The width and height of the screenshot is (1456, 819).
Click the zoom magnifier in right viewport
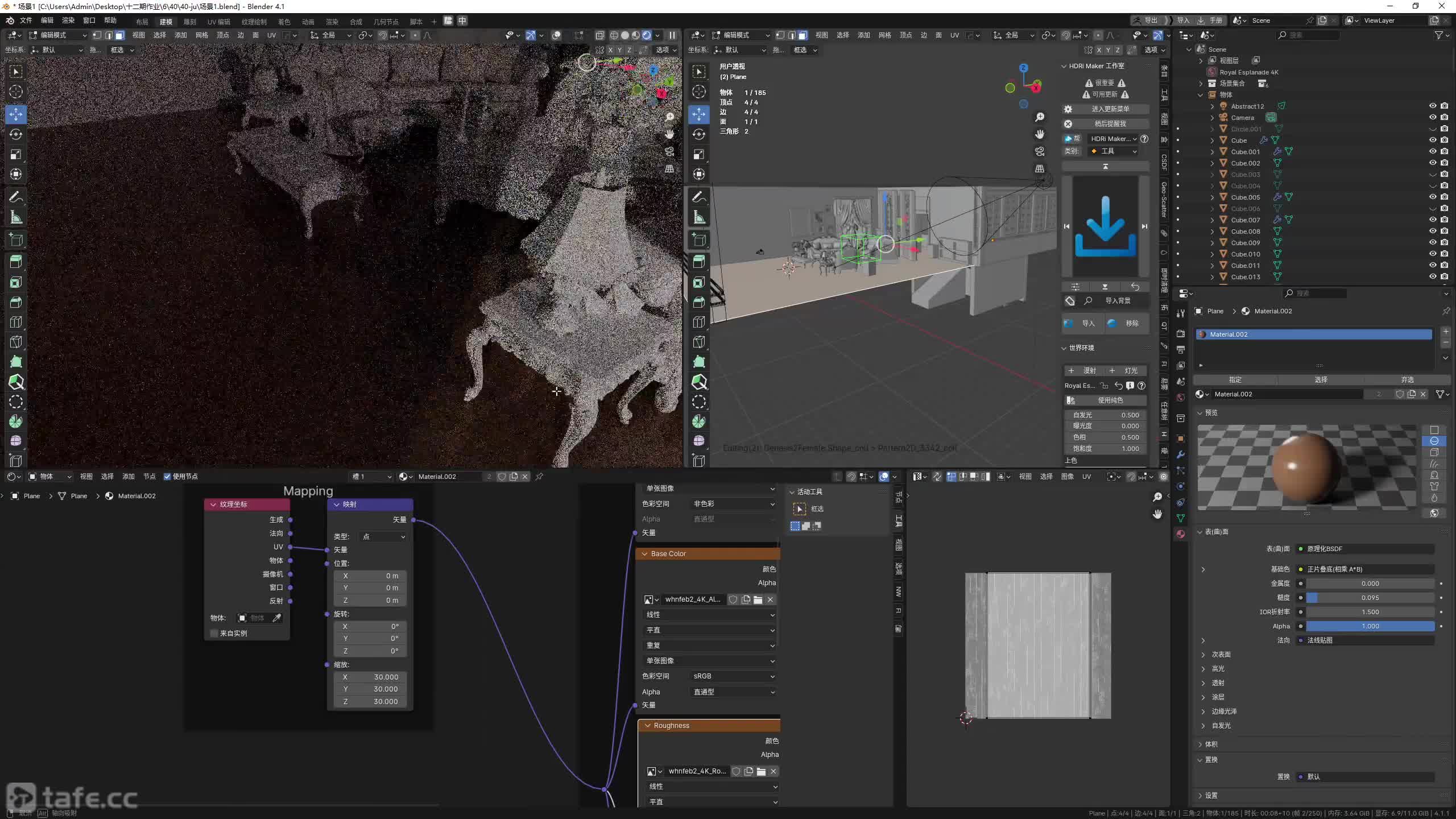(x=1040, y=117)
